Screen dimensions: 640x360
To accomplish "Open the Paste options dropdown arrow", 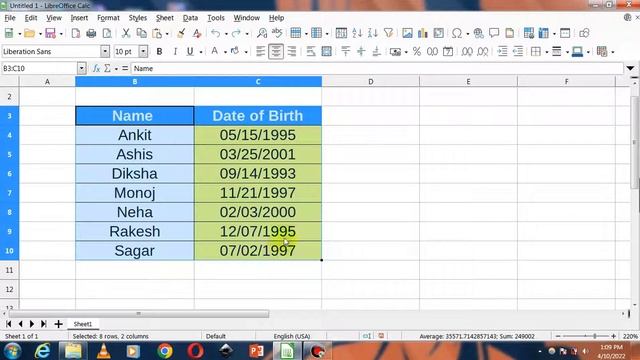I will tap(167, 34).
